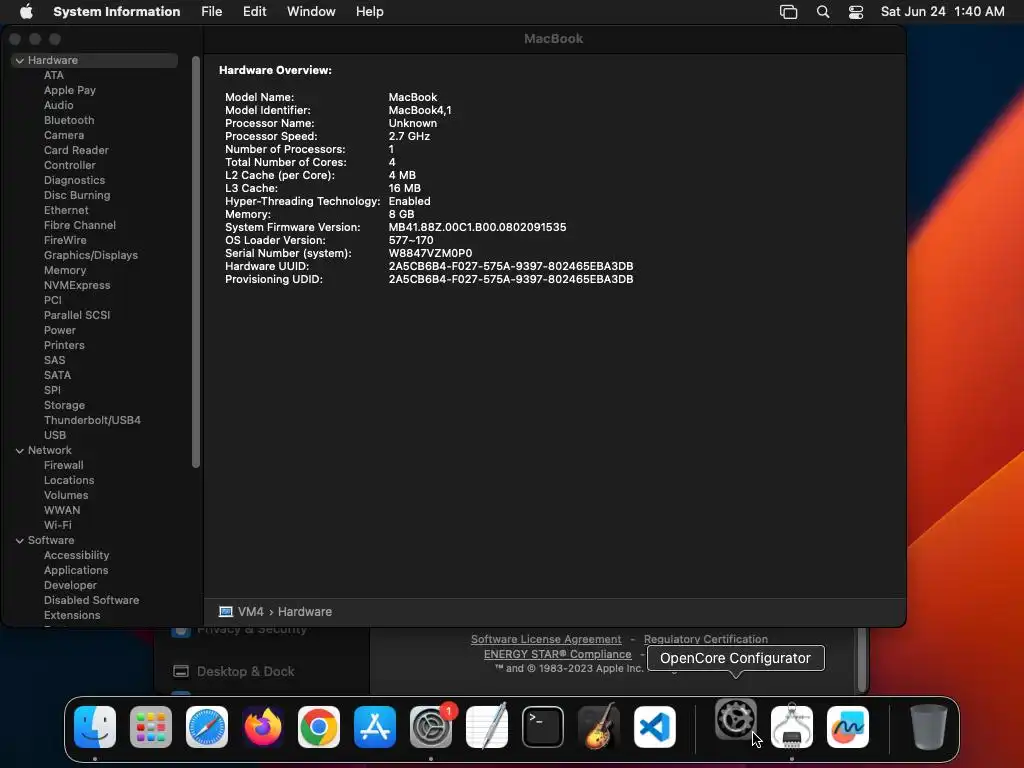Open Launchpad in the Dock
This screenshot has width=1024, height=768.
point(151,727)
